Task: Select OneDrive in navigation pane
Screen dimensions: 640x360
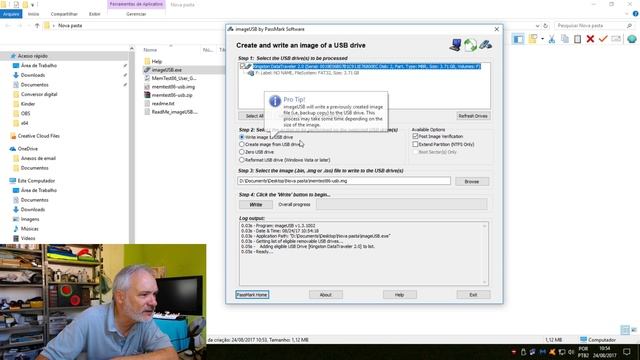Action: point(27,149)
